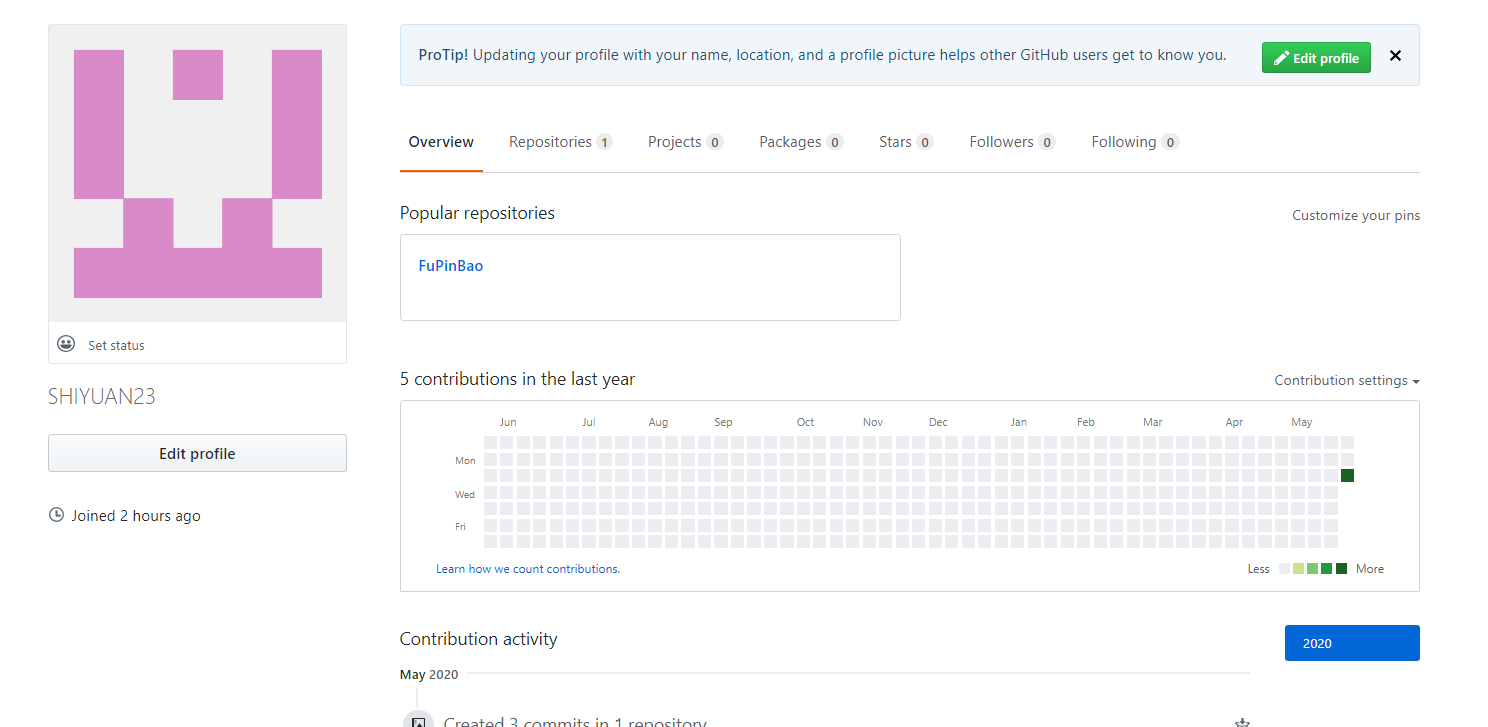Click the dark green contribution day square

[1347, 475]
